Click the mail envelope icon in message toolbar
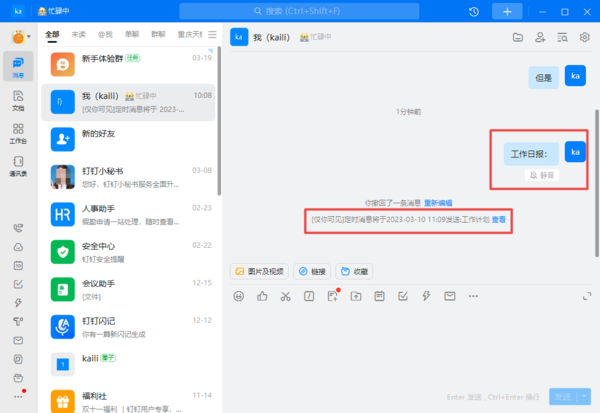 [x=449, y=296]
